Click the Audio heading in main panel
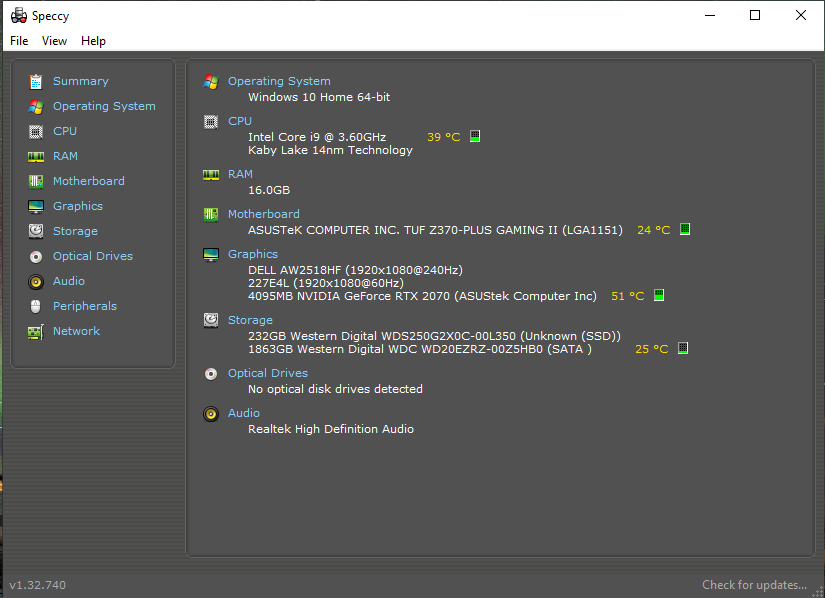 coord(243,413)
